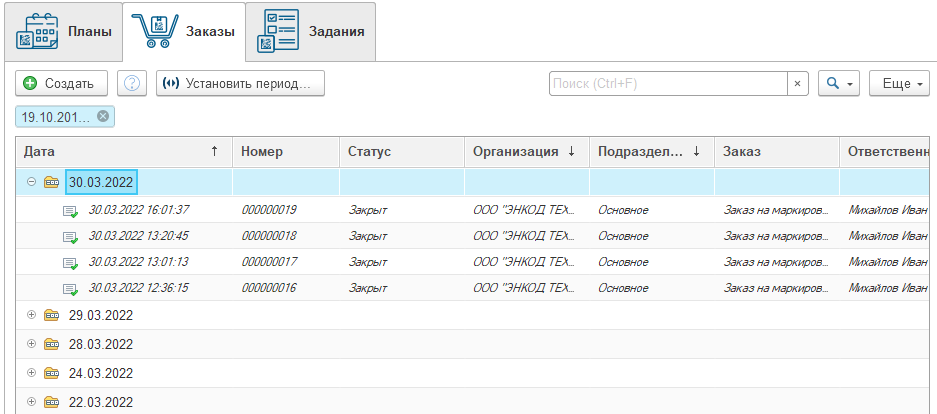Screen dimensions: 937x414
Task: Expand the 29.03.2022 date group
Action: pyautogui.click(x=31, y=315)
